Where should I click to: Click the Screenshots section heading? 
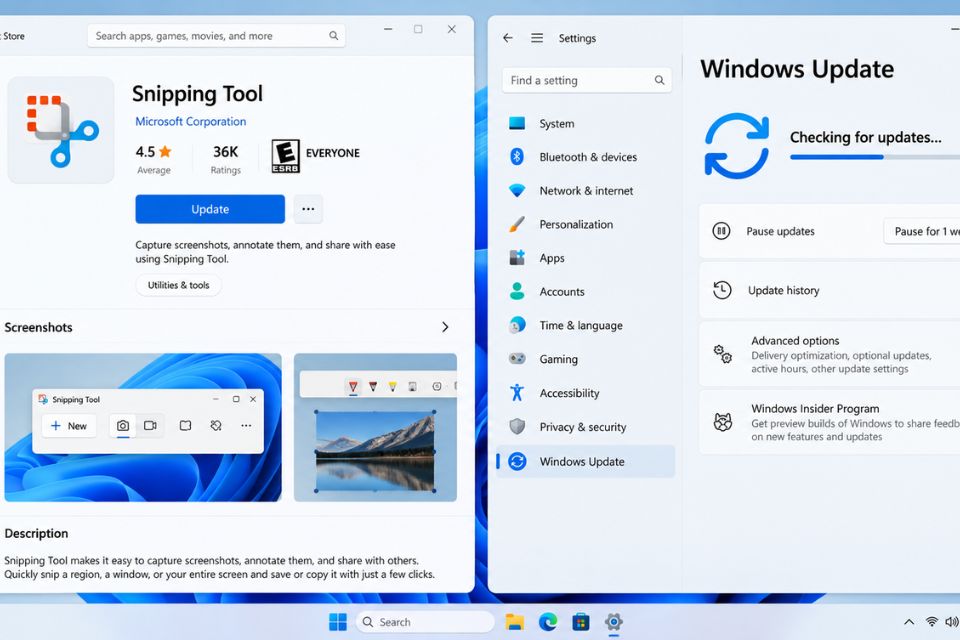(x=38, y=327)
